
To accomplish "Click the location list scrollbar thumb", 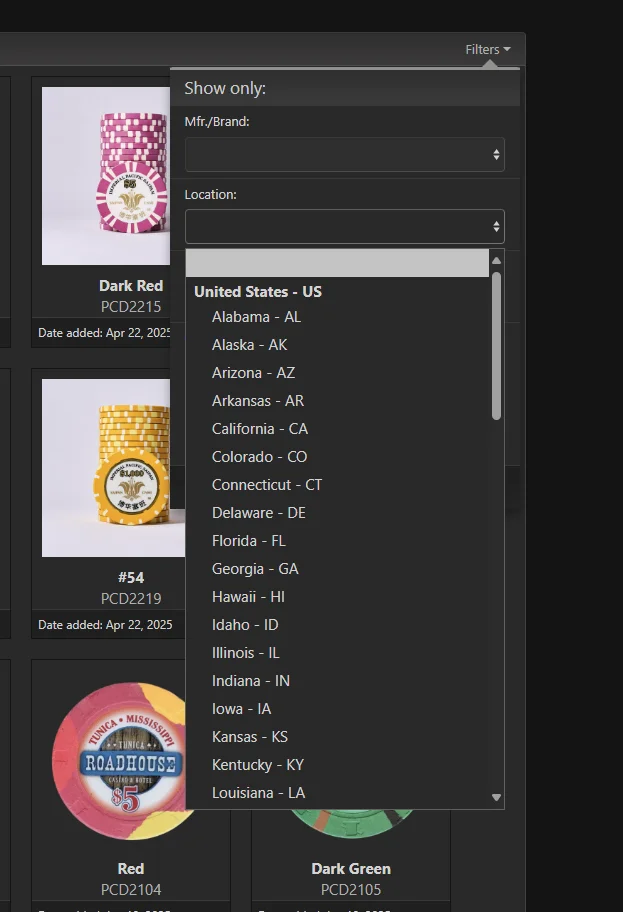I will coord(496,346).
